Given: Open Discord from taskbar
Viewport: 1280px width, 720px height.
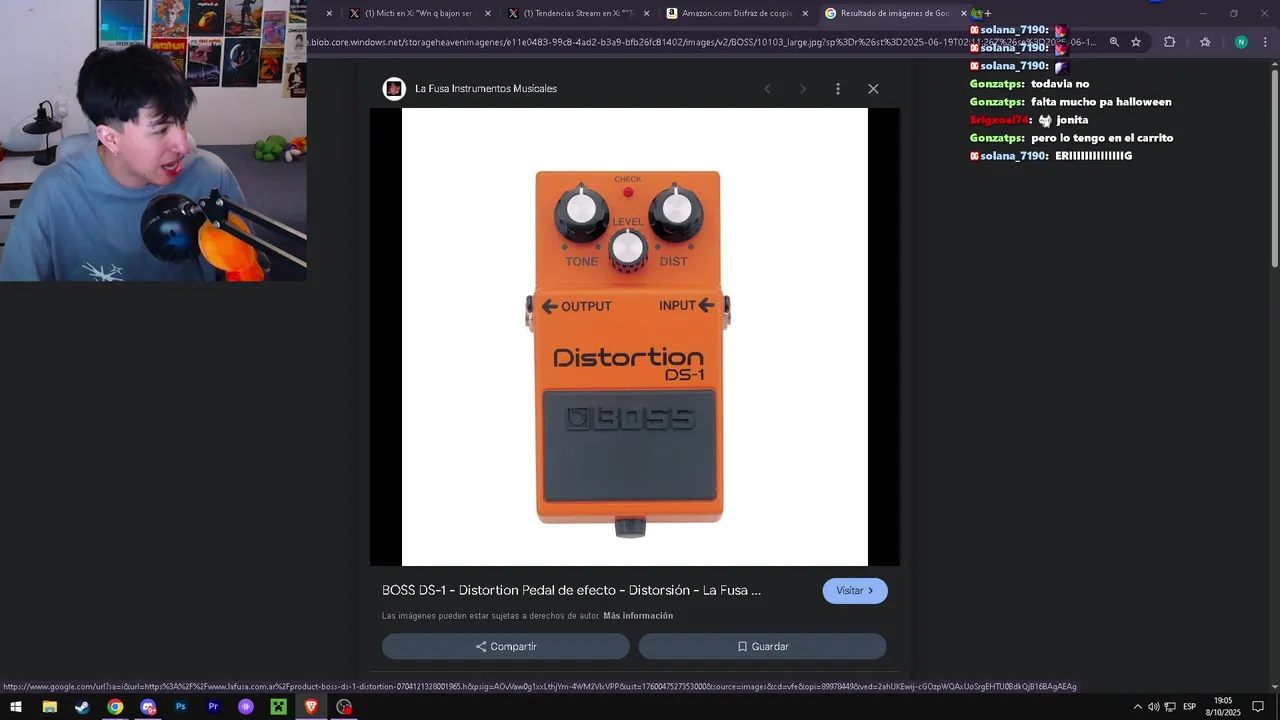Looking at the screenshot, I should (148, 707).
